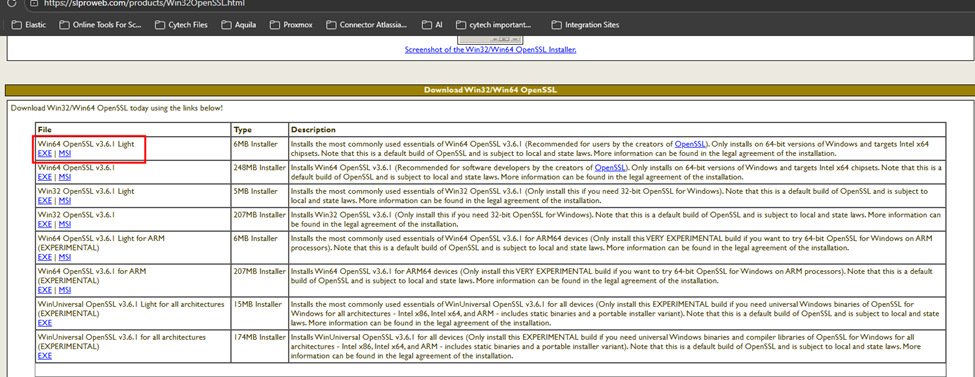Select the 15MB Installer type cell
The image size is (975, 377).
tap(260, 314)
